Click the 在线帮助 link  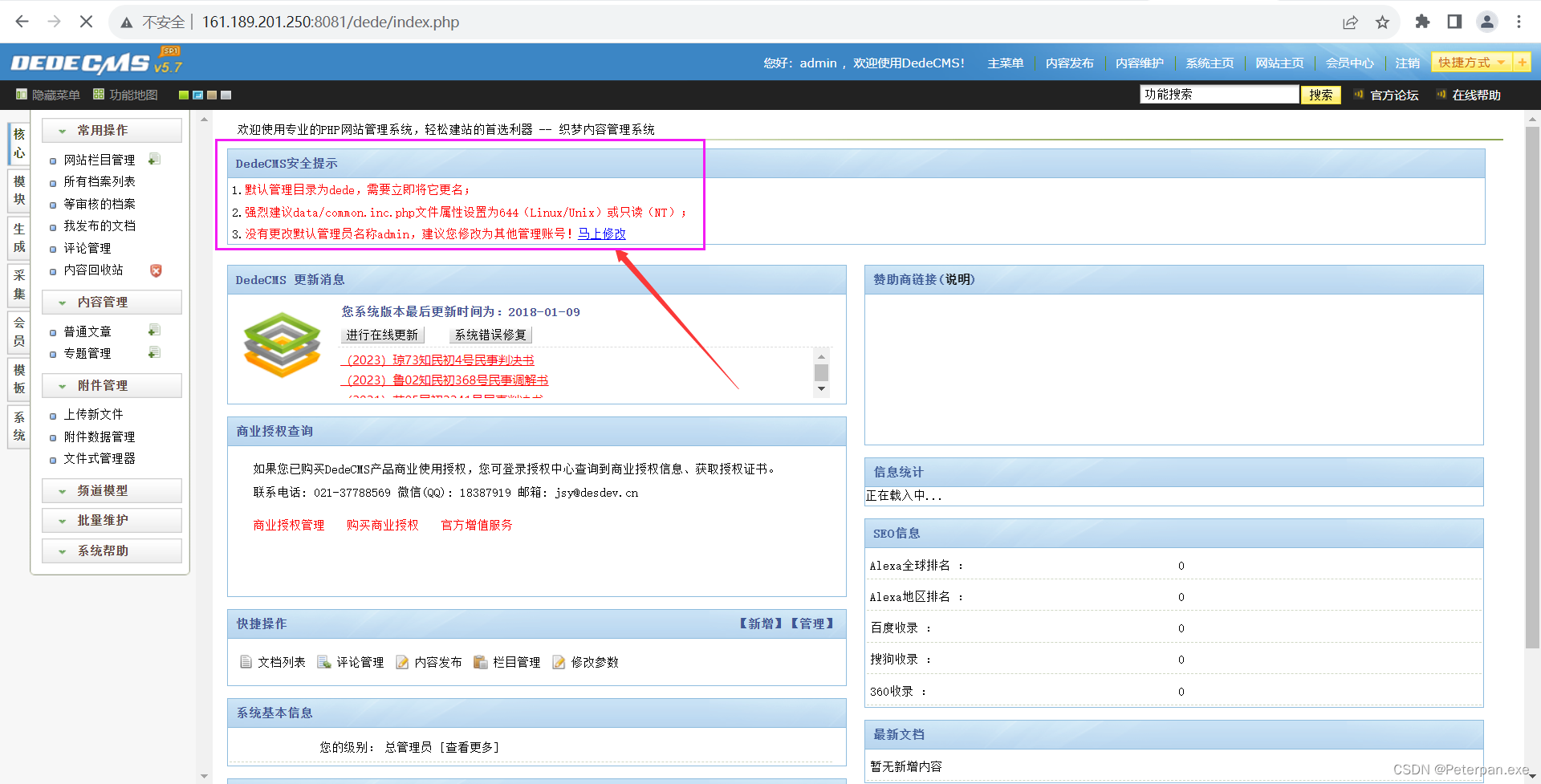coord(1476,95)
